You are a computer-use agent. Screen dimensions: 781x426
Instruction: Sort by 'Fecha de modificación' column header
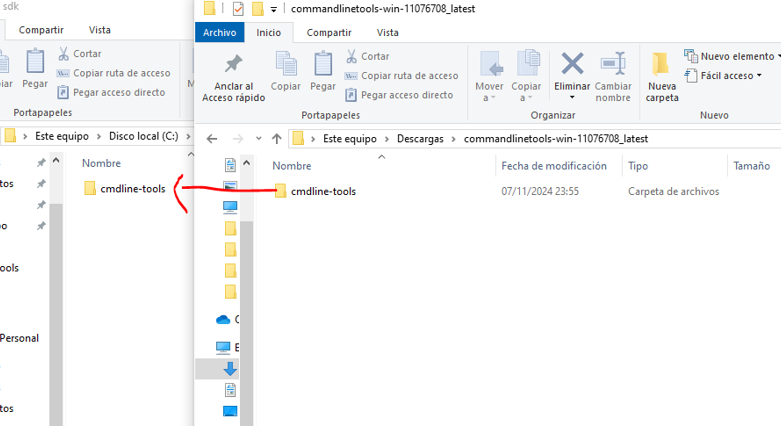point(553,166)
